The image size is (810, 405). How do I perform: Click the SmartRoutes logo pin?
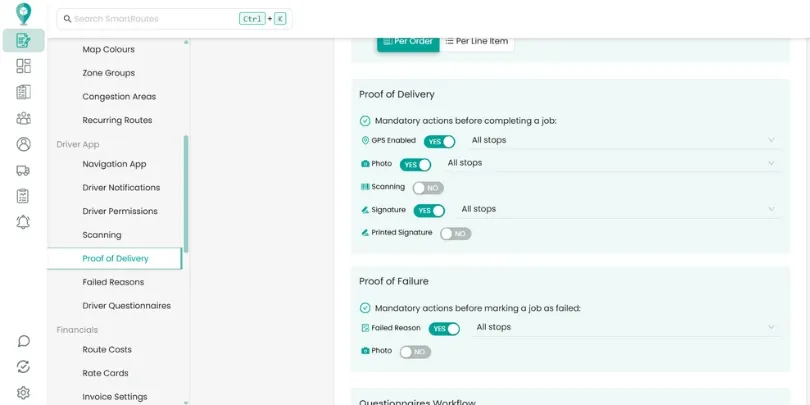[x=23, y=14]
